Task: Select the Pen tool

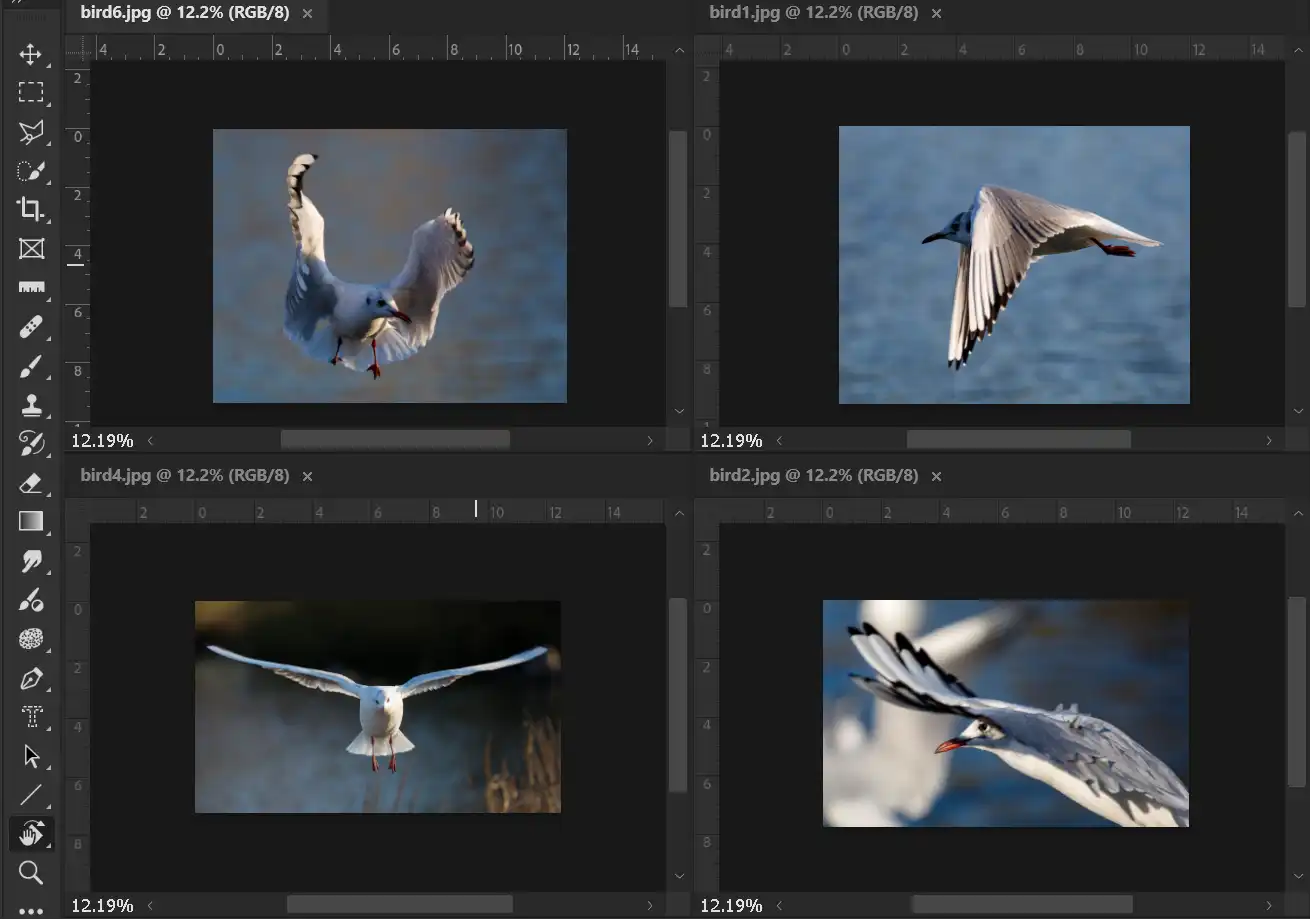Action: coord(32,679)
